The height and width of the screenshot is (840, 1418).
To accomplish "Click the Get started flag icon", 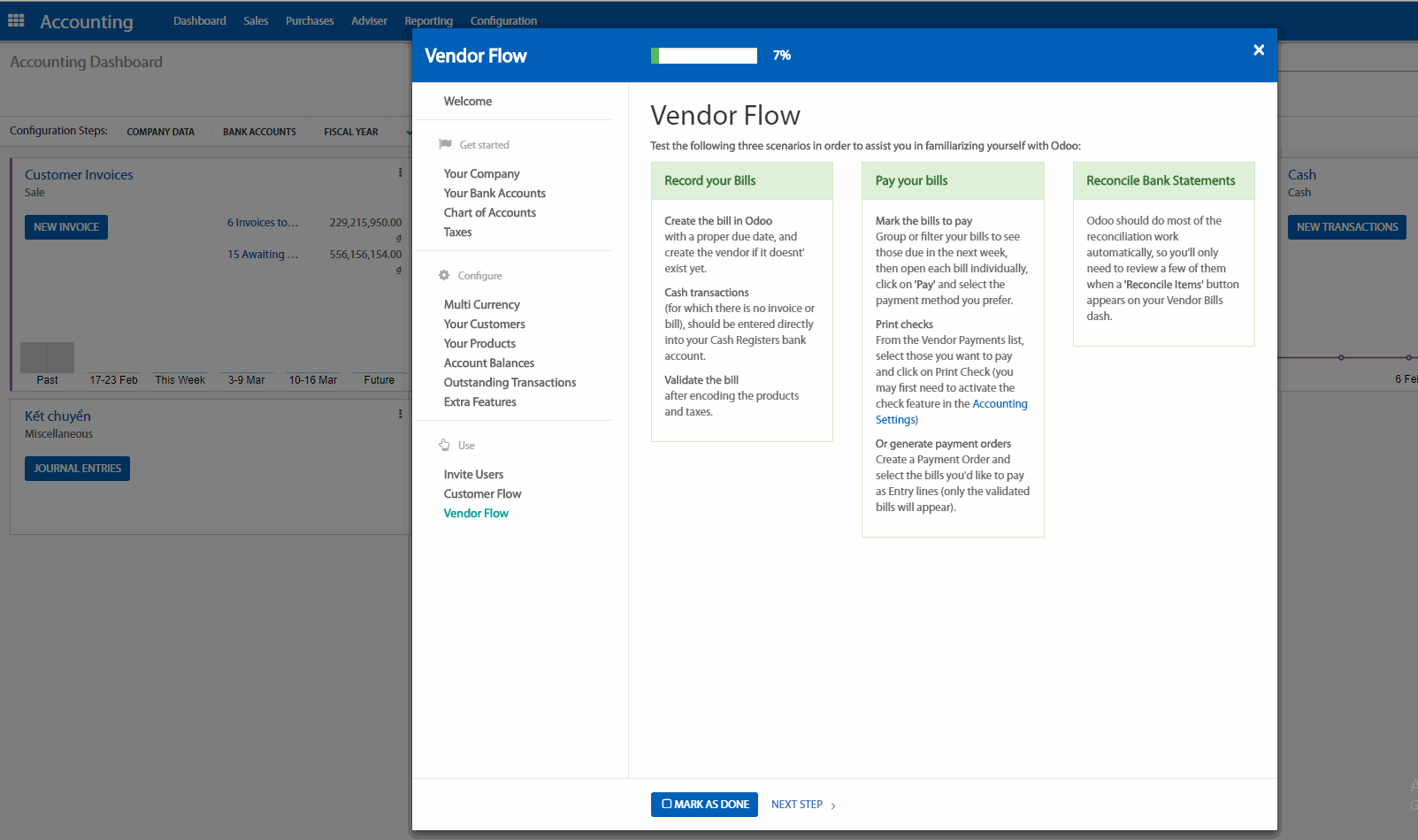I will click(x=445, y=144).
